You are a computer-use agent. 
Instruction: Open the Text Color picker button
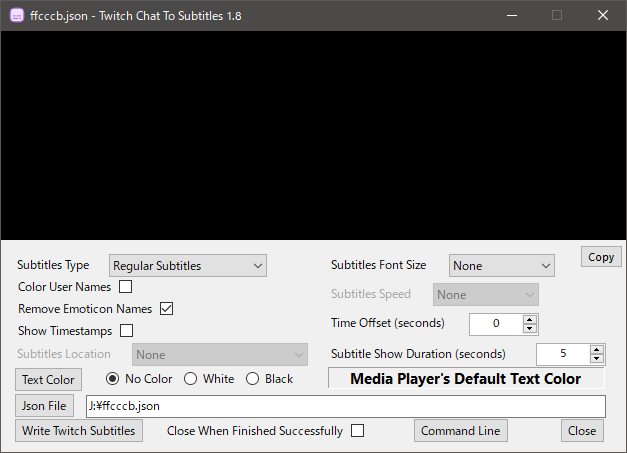(48, 380)
